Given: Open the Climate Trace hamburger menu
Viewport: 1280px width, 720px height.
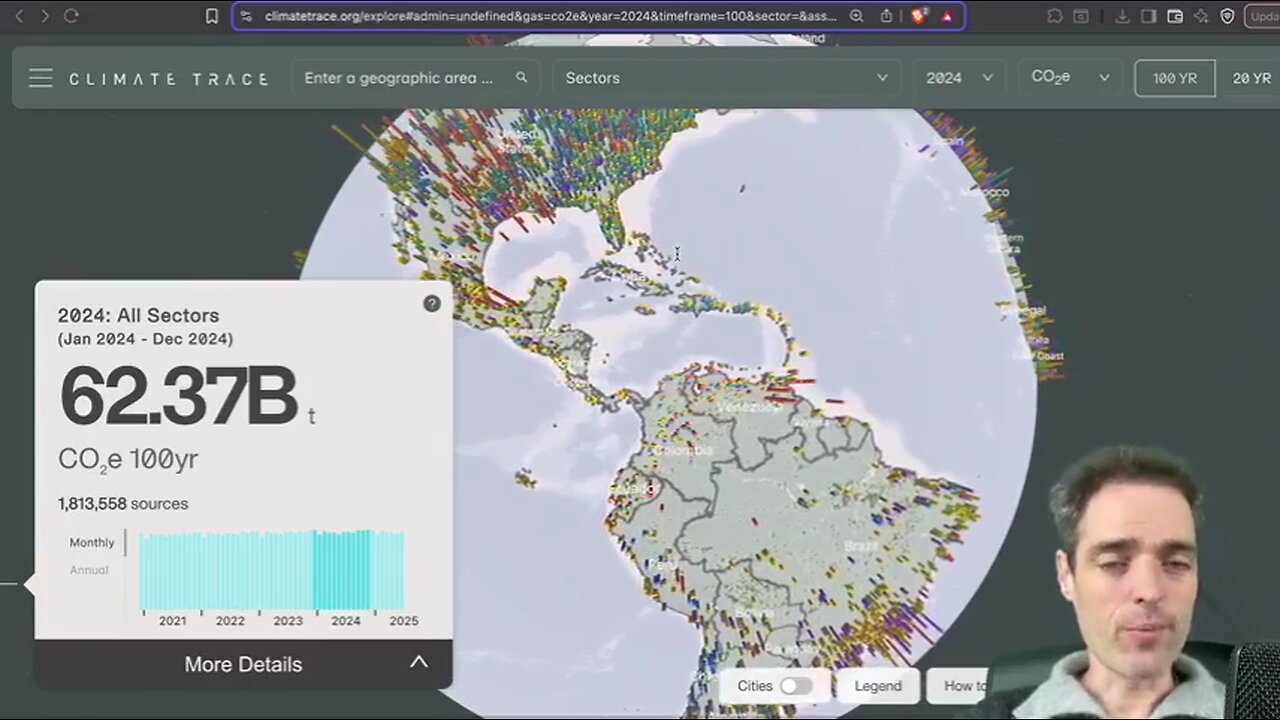Looking at the screenshot, I should click(x=41, y=78).
